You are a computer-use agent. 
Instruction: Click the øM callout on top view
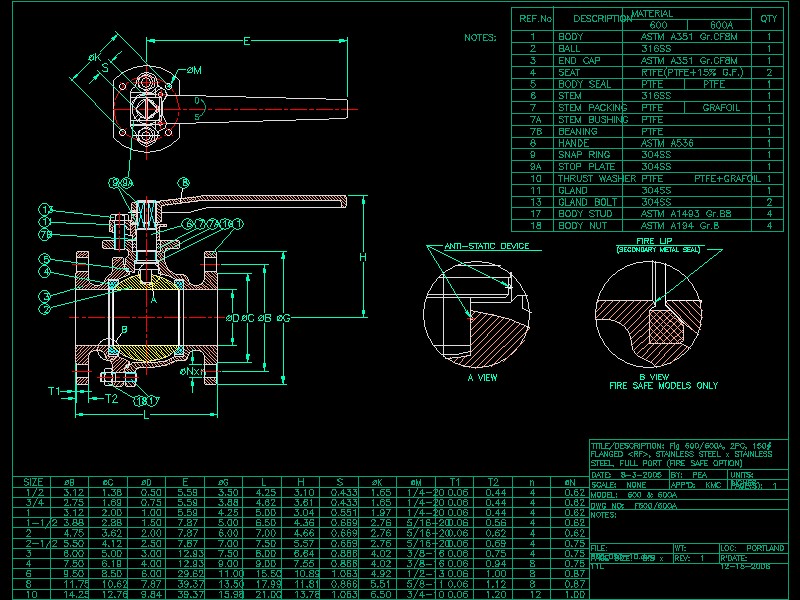194,71
